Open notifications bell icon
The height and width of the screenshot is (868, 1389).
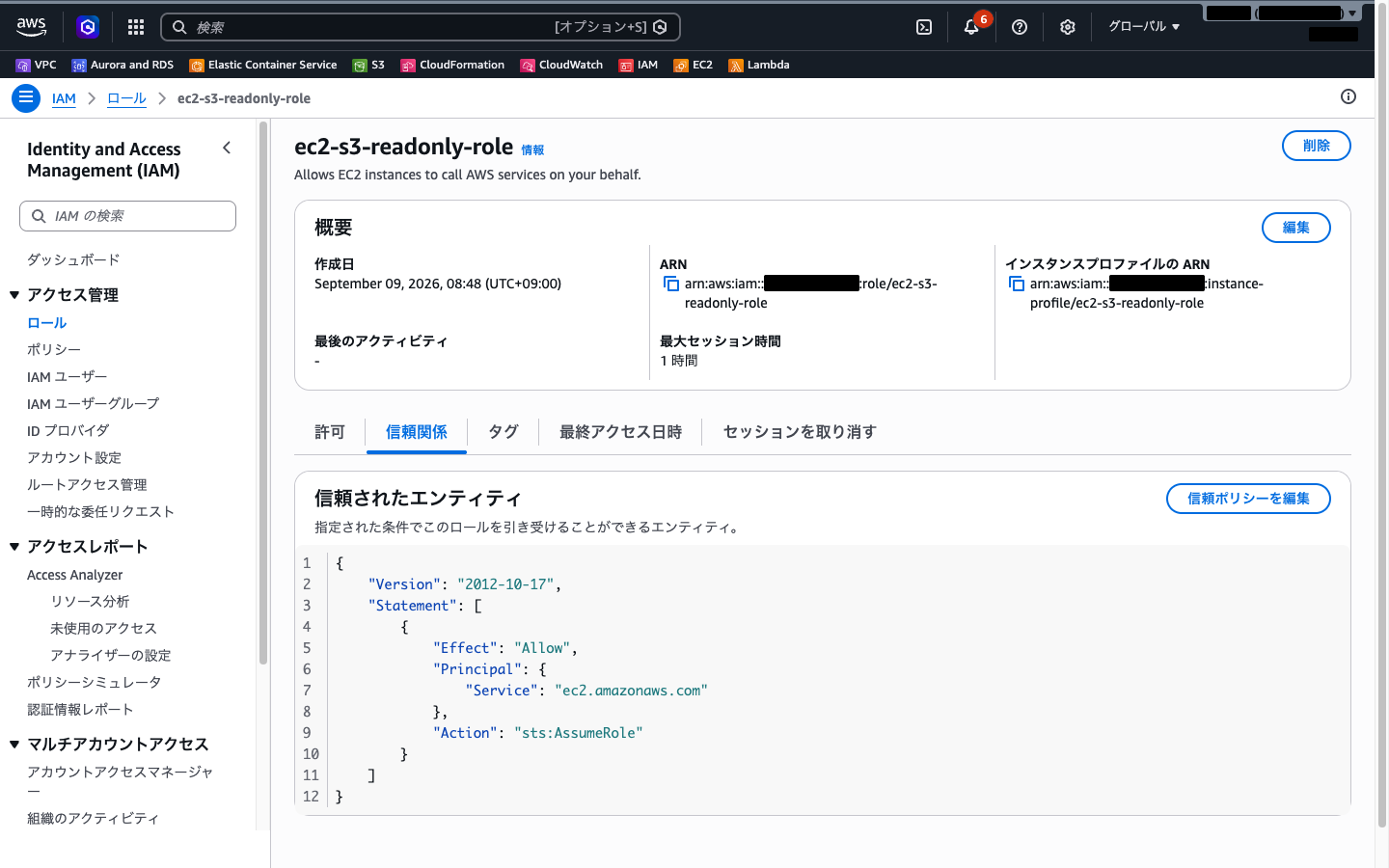point(971,27)
